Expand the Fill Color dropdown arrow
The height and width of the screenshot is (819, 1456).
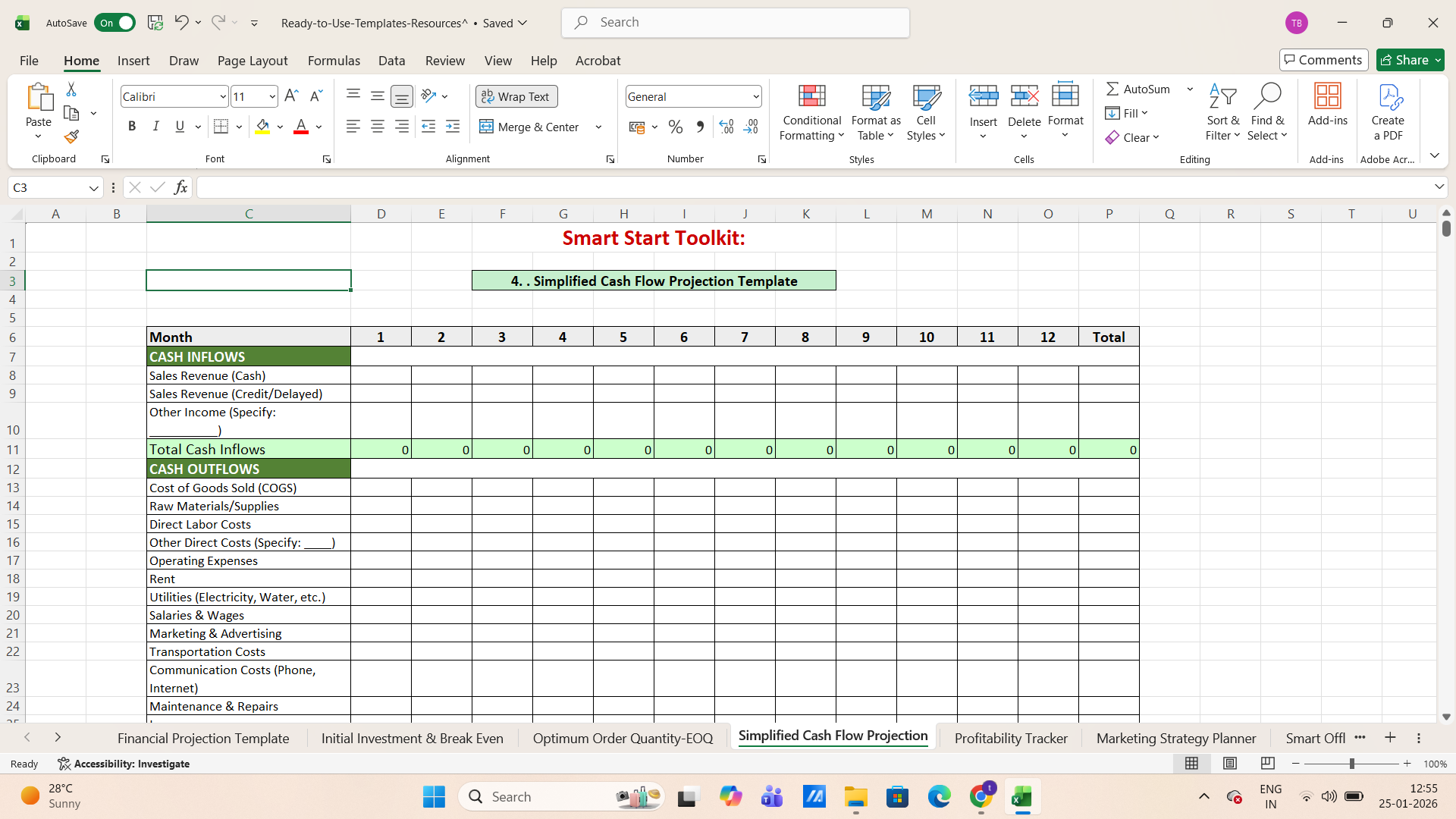[279, 127]
